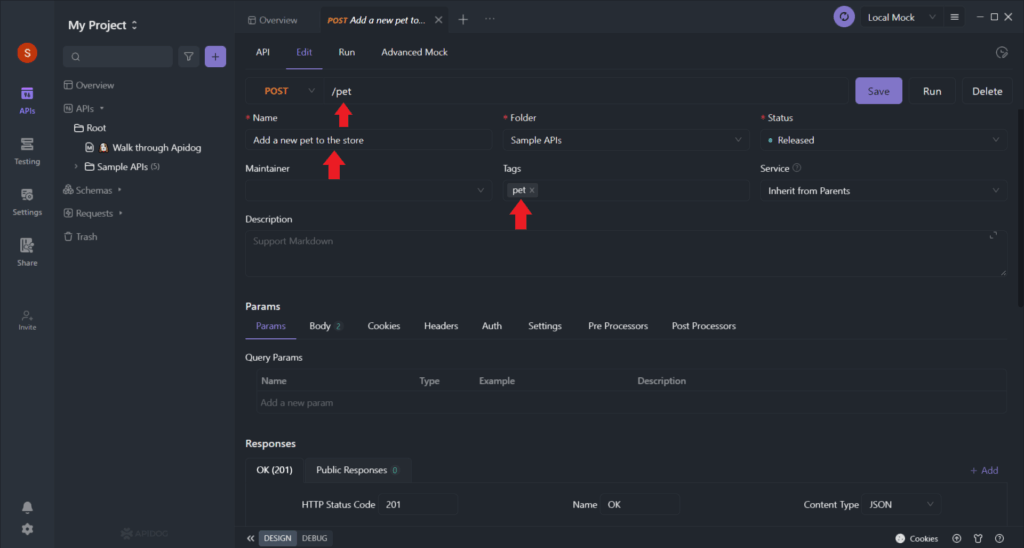The width and height of the screenshot is (1024, 548).
Task: Click the purple plus add button
Action: (x=215, y=57)
